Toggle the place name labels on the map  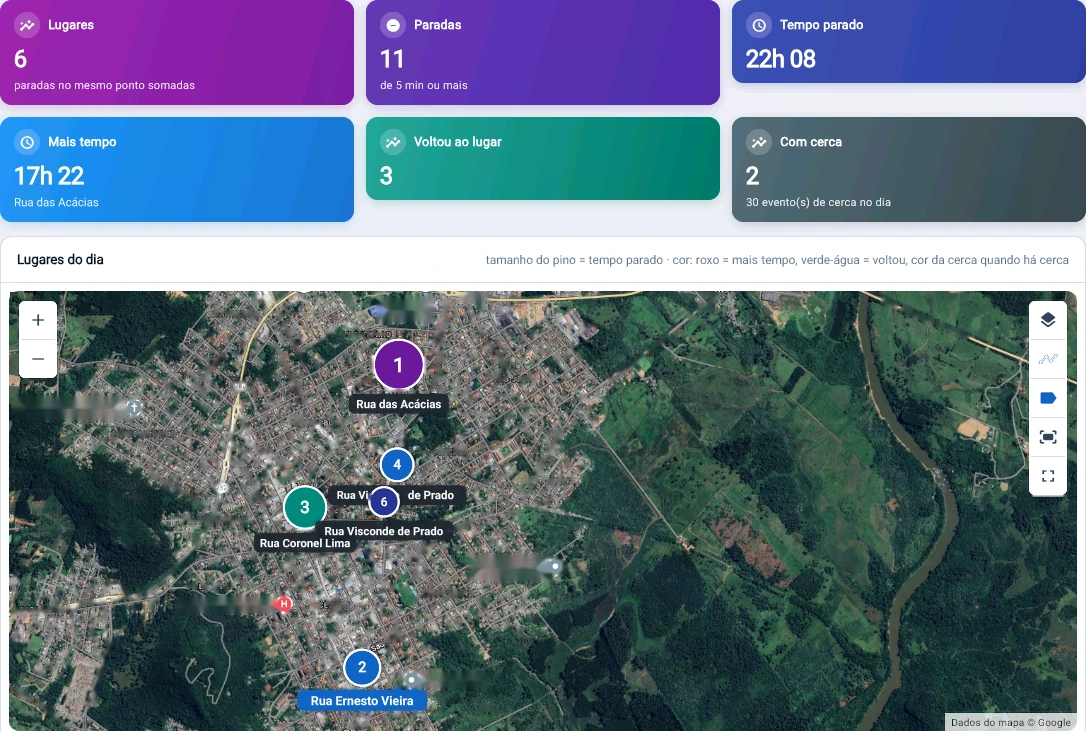(x=1048, y=398)
